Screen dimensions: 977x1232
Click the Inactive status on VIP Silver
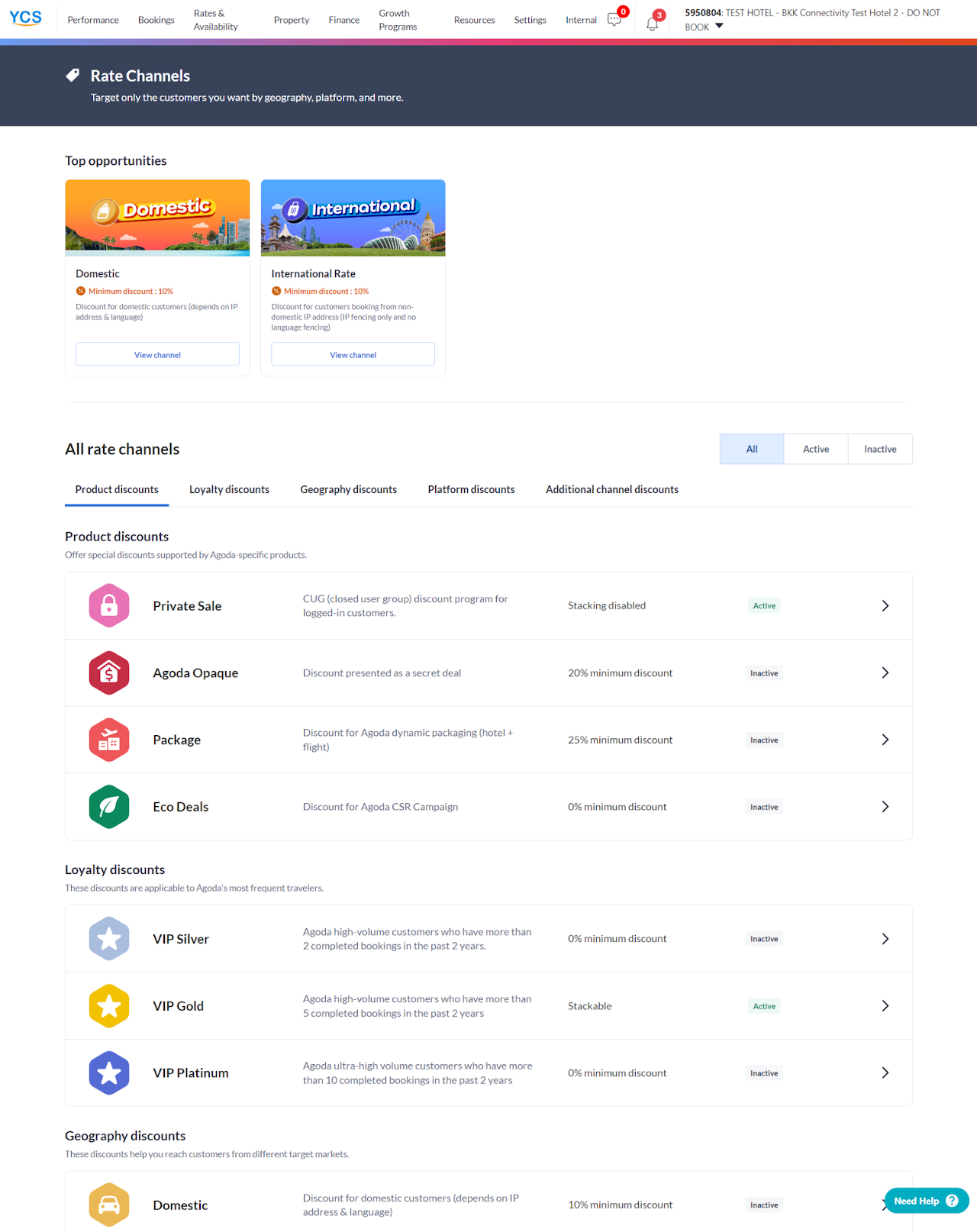tap(764, 939)
